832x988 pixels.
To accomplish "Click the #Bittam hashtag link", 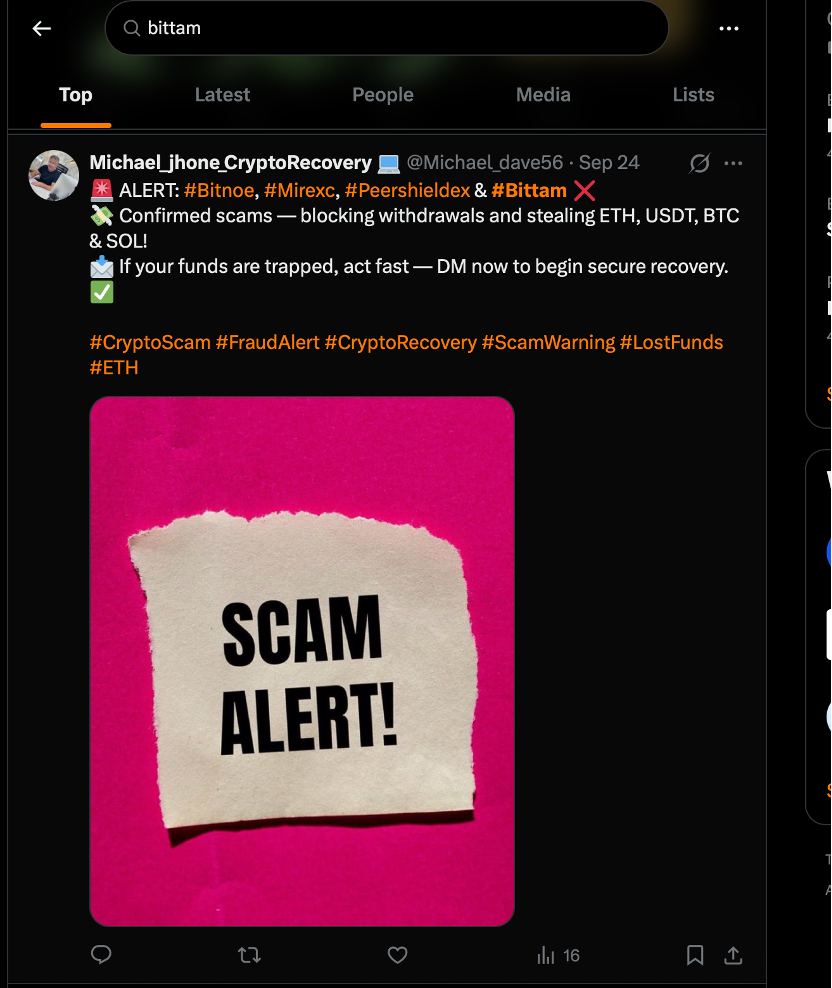I will click(529, 190).
